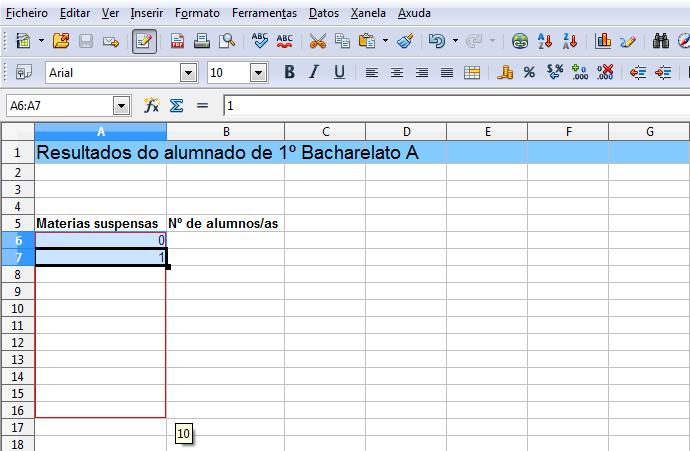Toggle Edit File mode button
690x451 pixels.
coord(144,41)
